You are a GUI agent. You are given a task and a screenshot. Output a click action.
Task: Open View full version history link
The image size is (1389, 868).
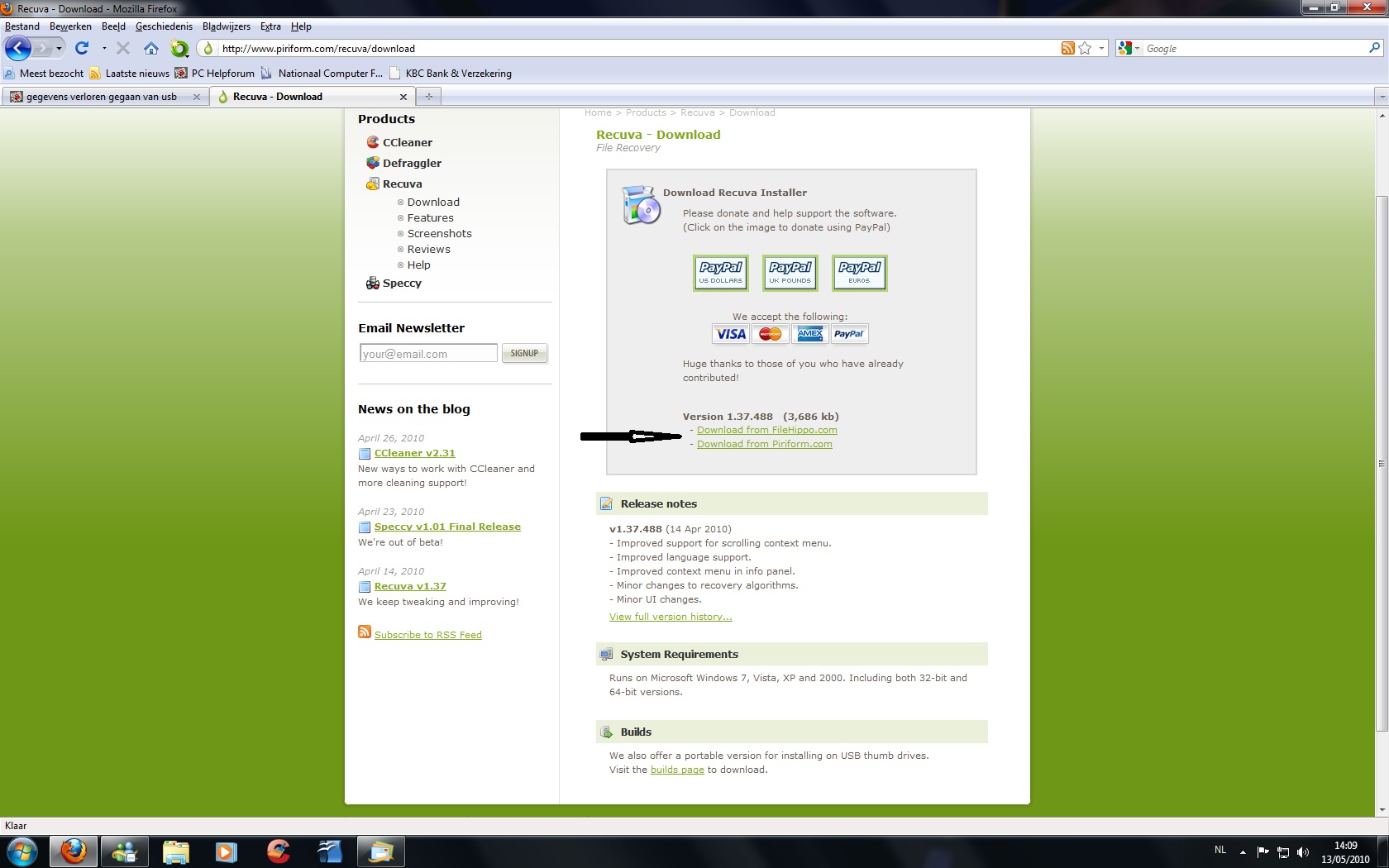click(671, 617)
